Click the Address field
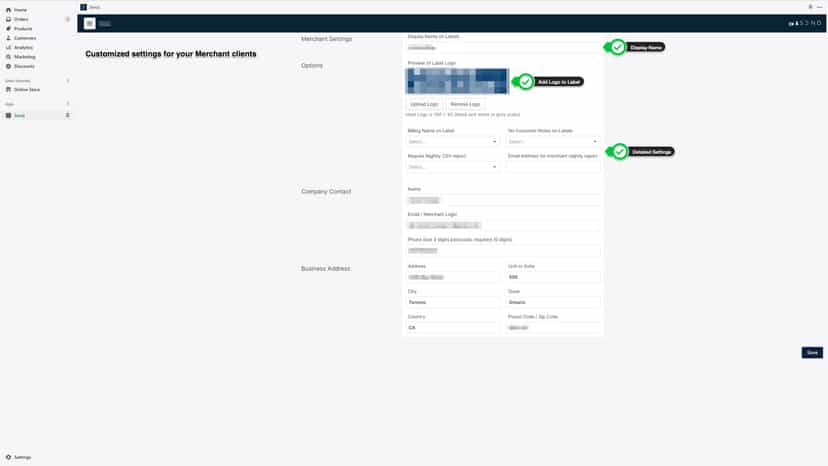 [453, 277]
